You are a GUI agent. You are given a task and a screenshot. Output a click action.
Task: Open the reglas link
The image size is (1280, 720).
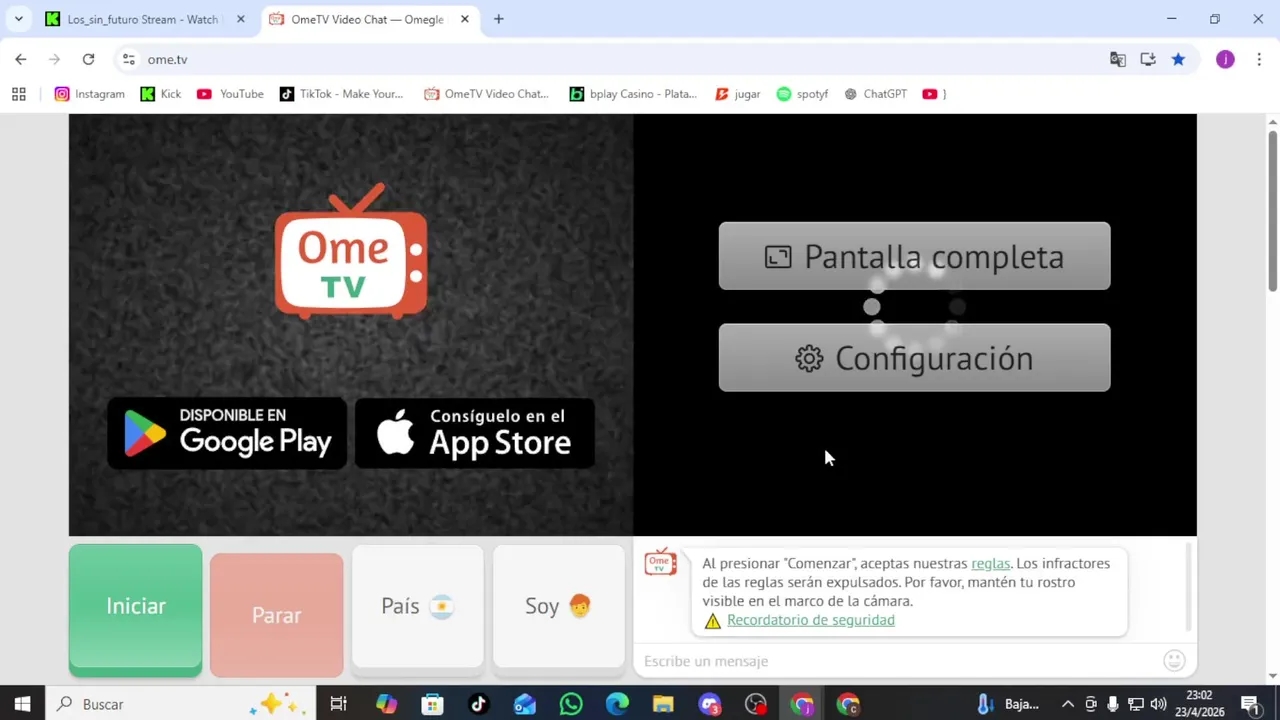(990, 563)
